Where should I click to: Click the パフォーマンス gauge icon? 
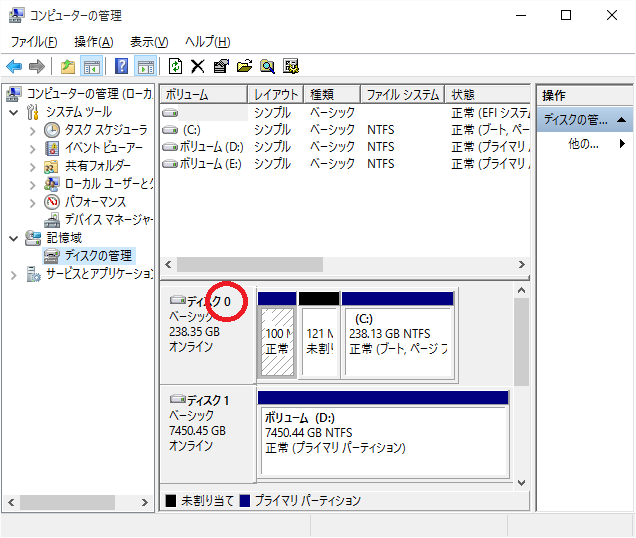click(x=52, y=202)
